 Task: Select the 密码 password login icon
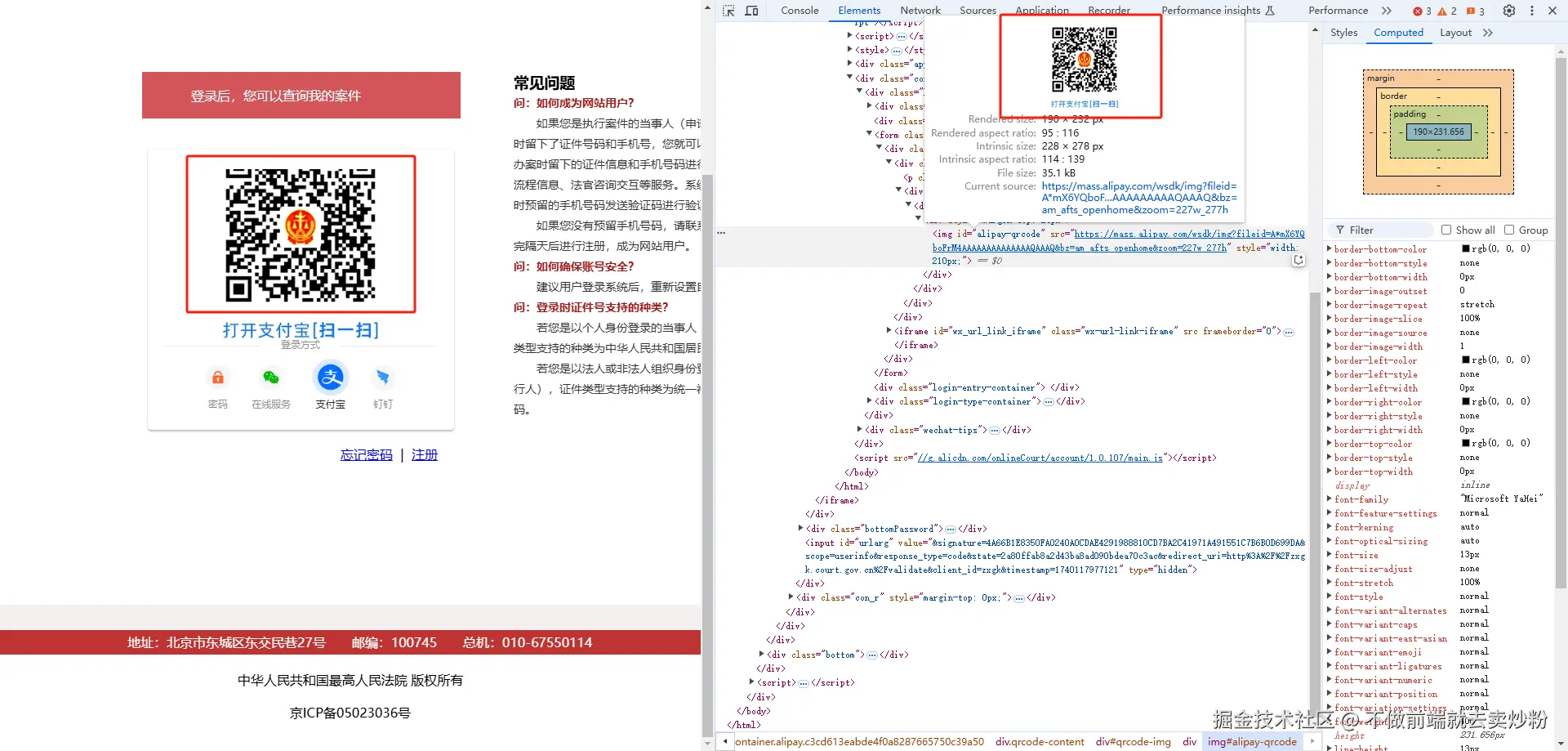pyautogui.click(x=217, y=378)
